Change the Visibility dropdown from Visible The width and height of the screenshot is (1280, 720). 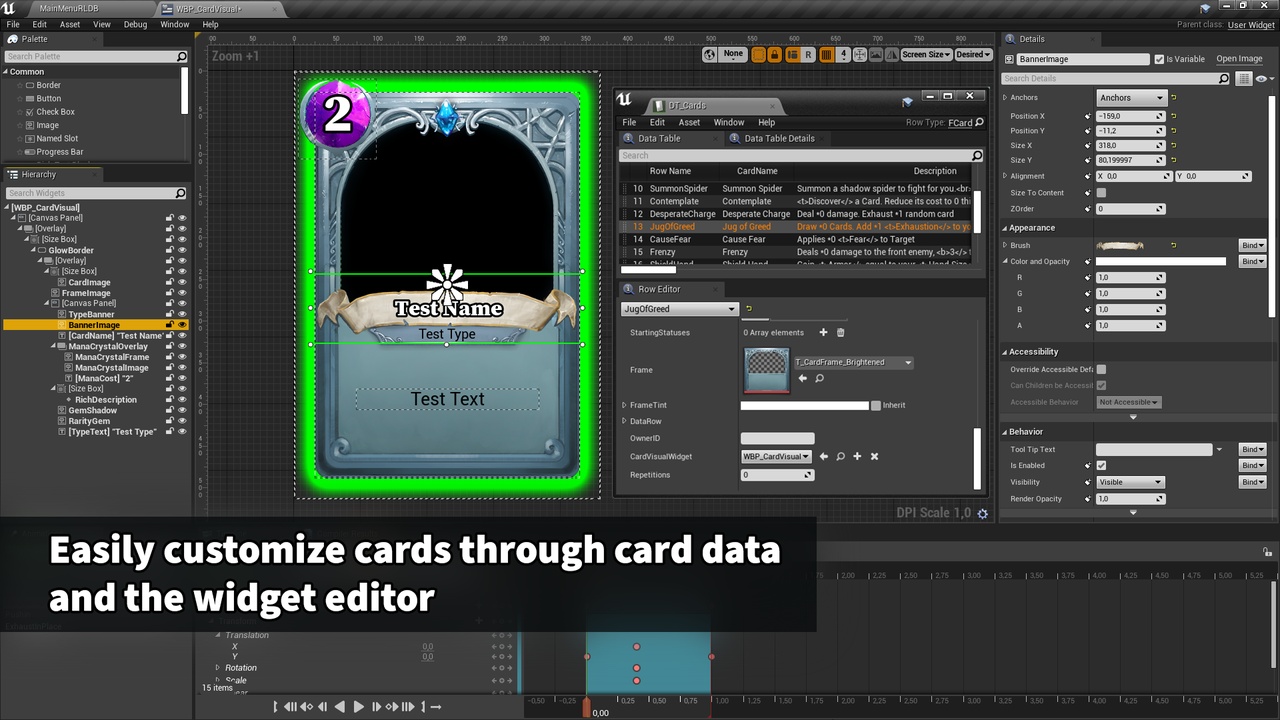(1130, 481)
